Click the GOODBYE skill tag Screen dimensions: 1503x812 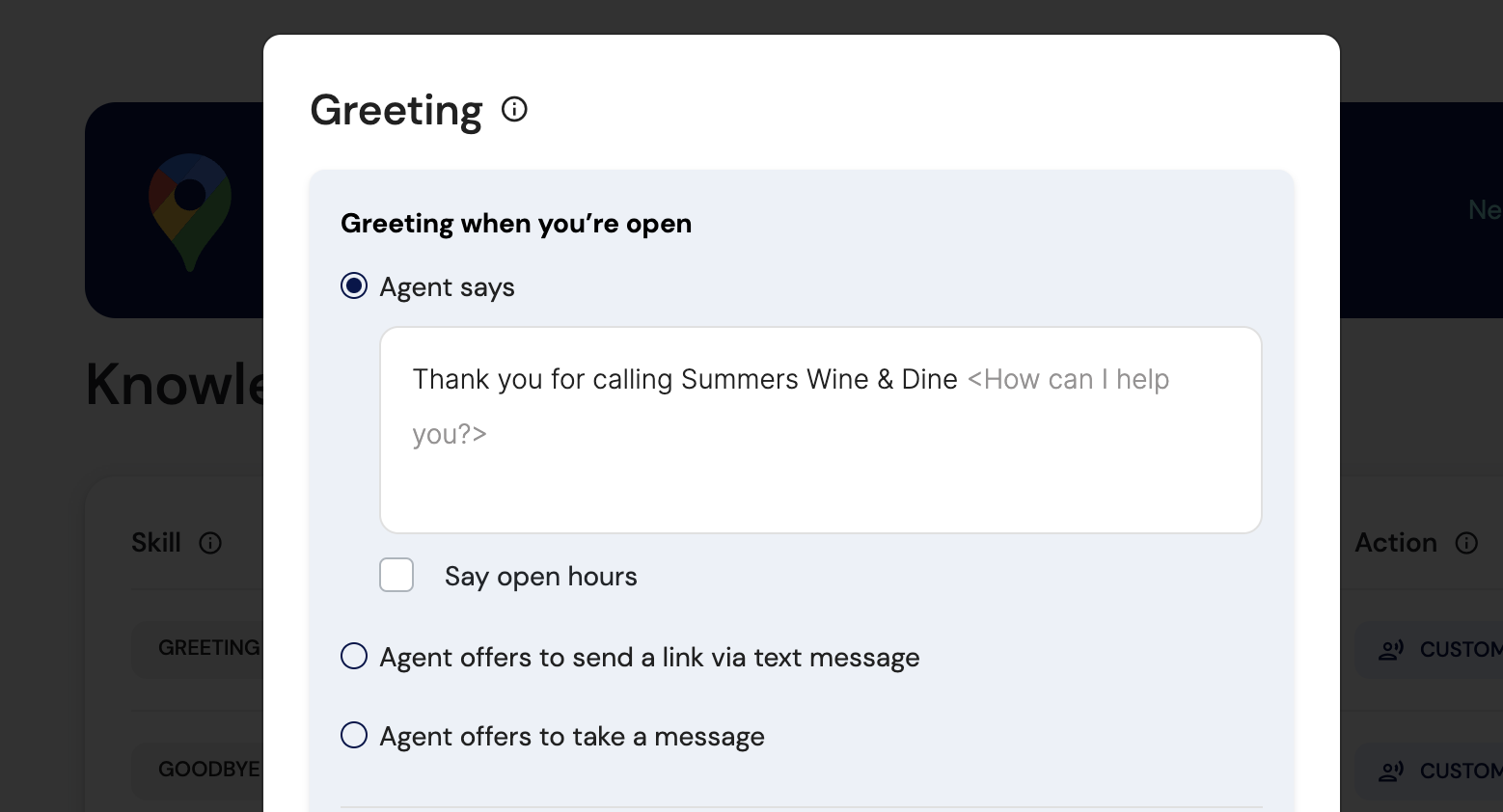pos(208,770)
